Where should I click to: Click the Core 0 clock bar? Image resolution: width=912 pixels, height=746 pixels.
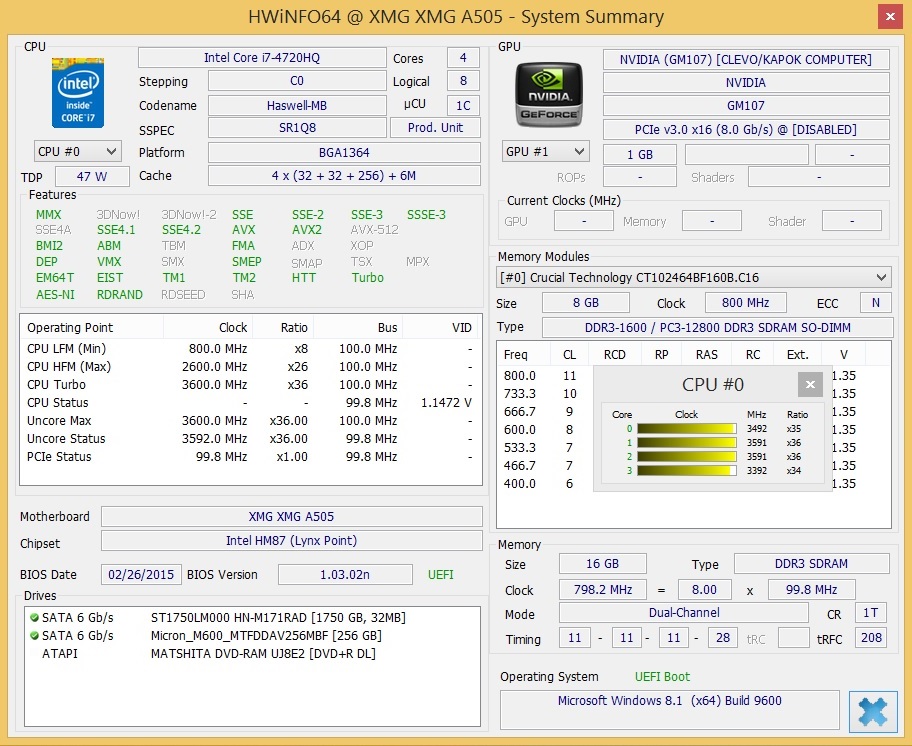click(687, 429)
